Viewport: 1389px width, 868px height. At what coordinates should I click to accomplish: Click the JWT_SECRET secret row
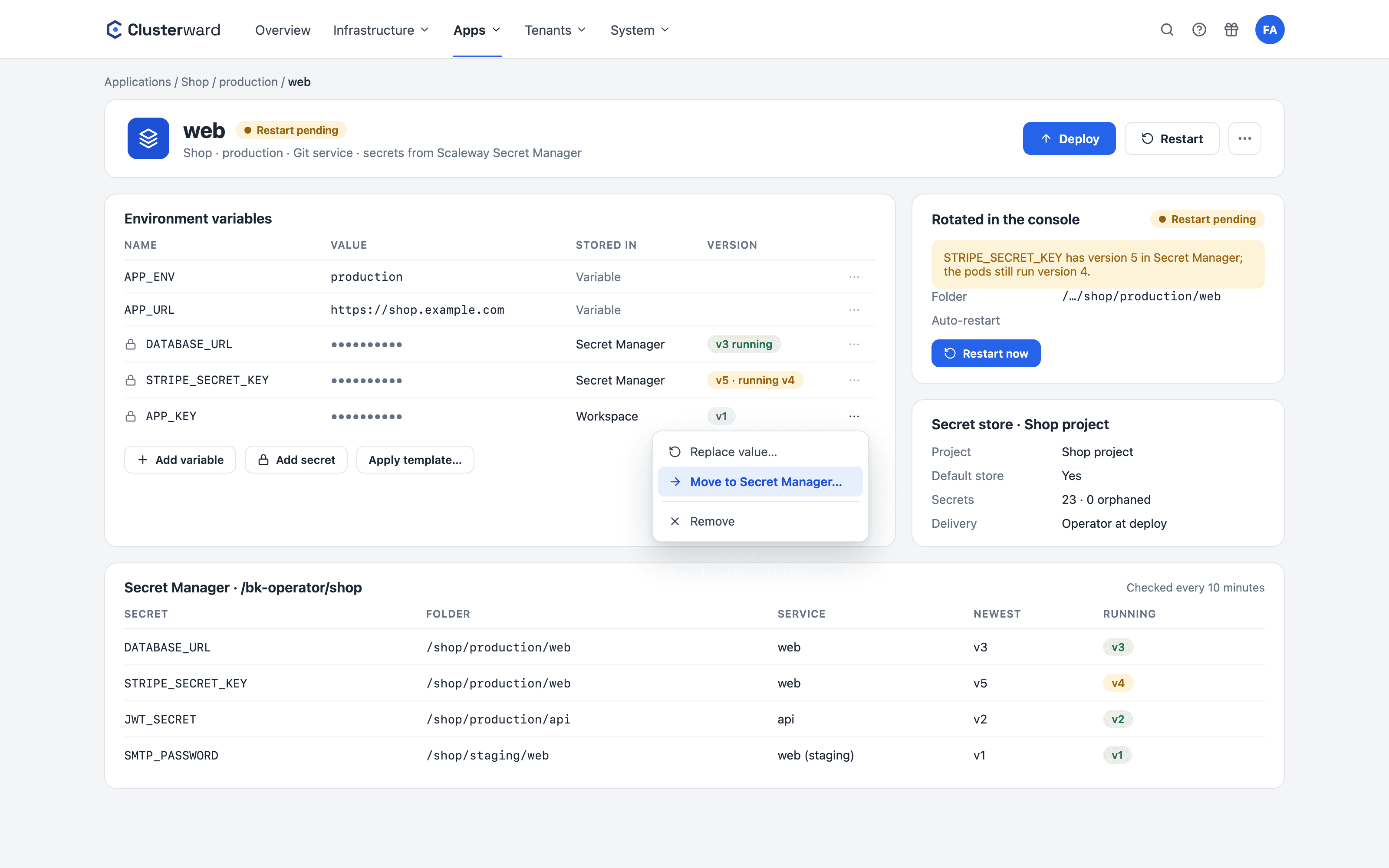click(x=694, y=719)
